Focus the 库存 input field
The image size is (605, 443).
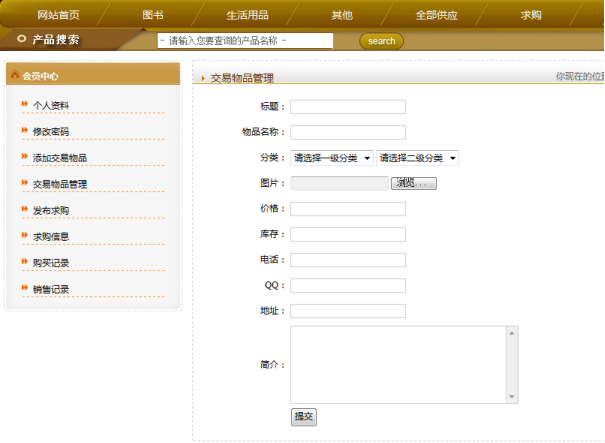(348, 234)
